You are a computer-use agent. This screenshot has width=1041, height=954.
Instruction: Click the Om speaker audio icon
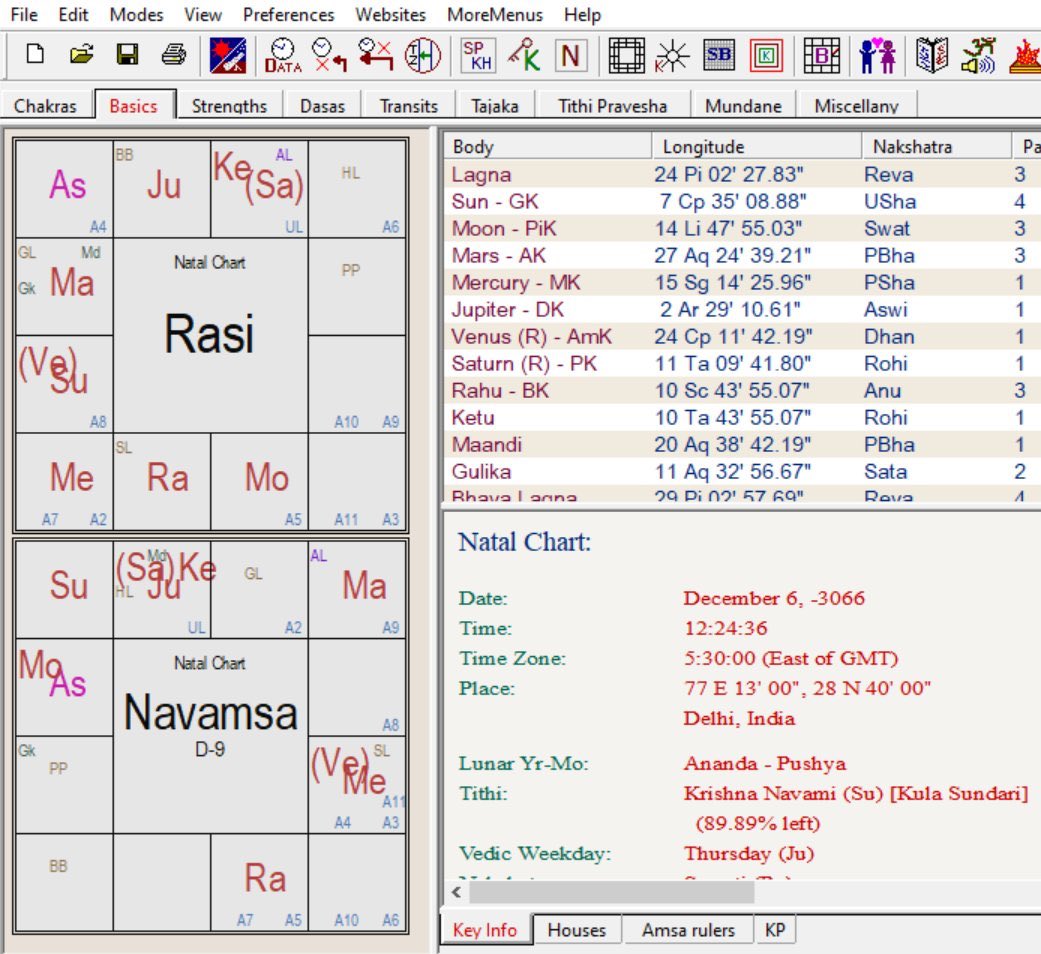coord(979,55)
